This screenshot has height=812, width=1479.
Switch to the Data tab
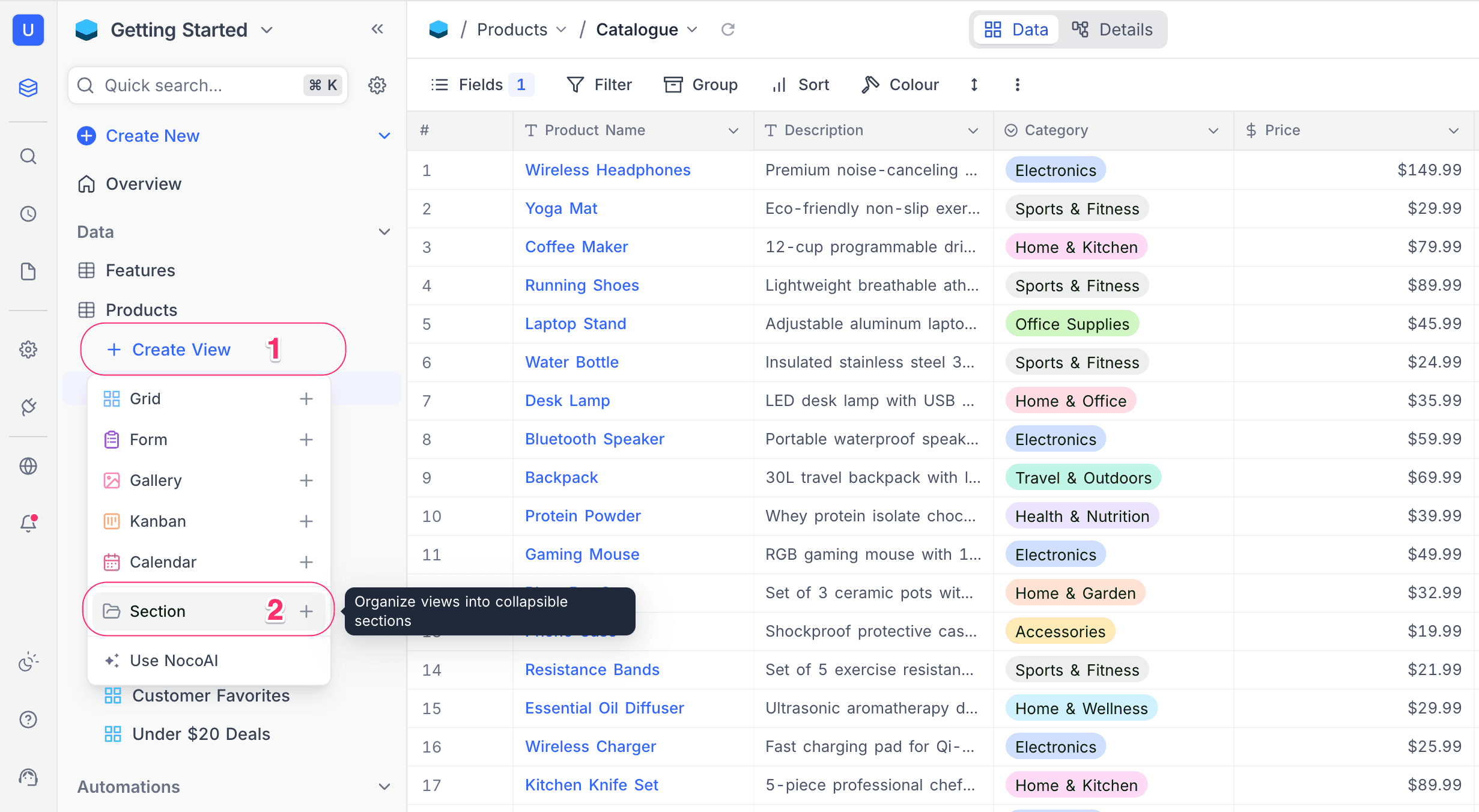(x=1016, y=29)
